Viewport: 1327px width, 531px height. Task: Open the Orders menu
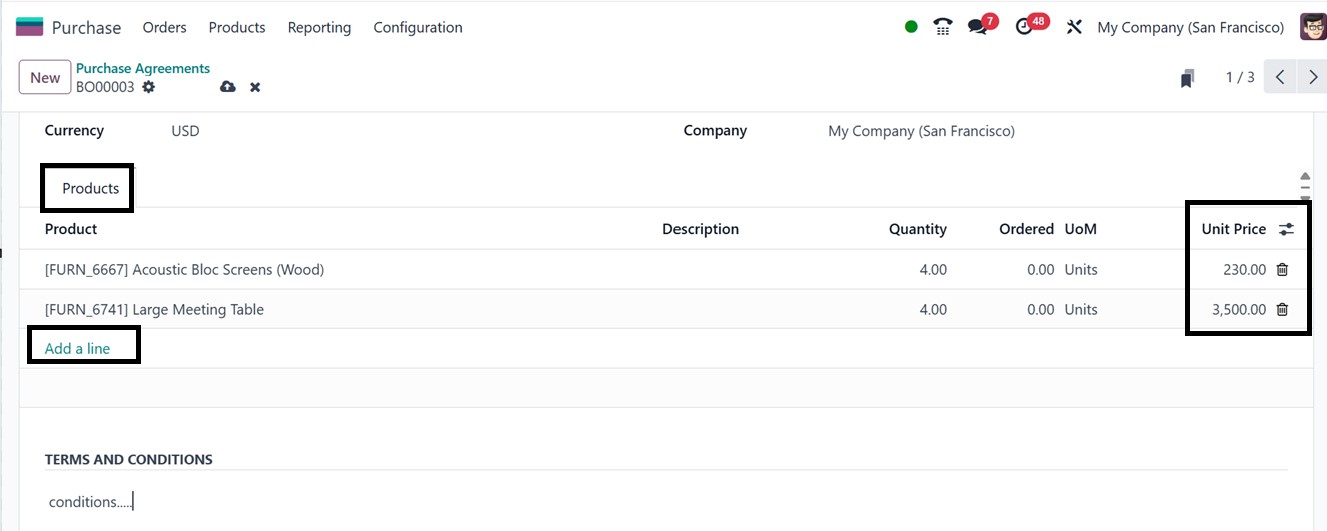[165, 27]
